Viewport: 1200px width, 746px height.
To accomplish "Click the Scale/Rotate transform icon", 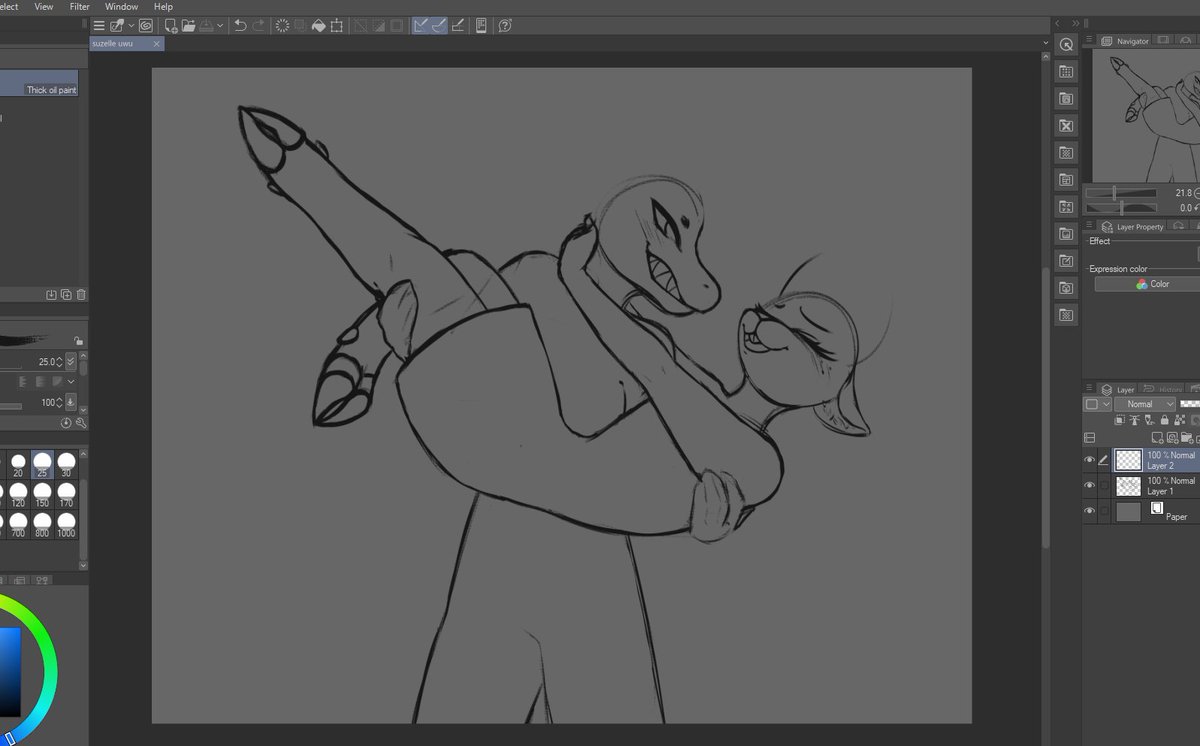I will pos(337,25).
